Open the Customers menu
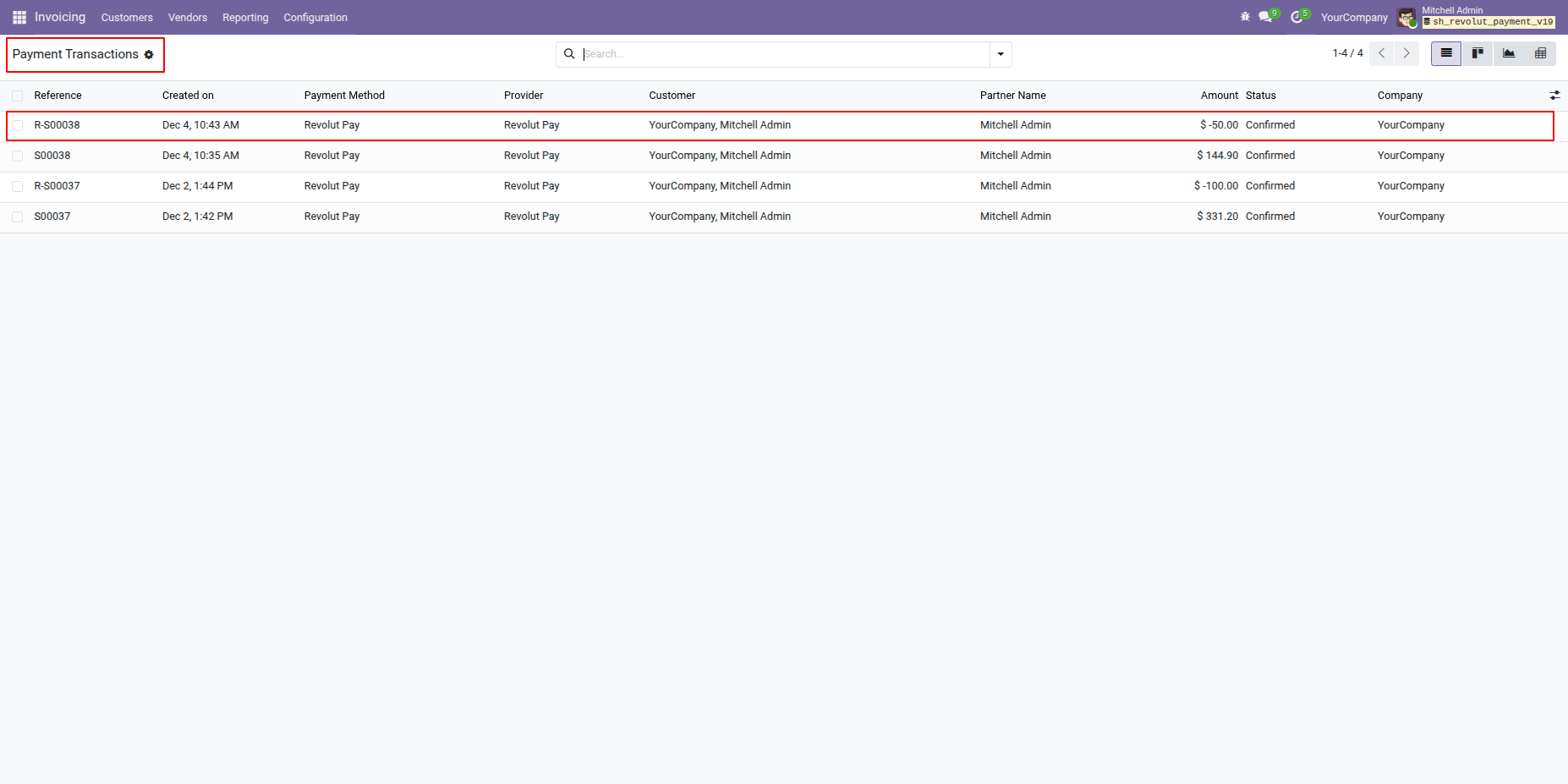 pyautogui.click(x=127, y=17)
